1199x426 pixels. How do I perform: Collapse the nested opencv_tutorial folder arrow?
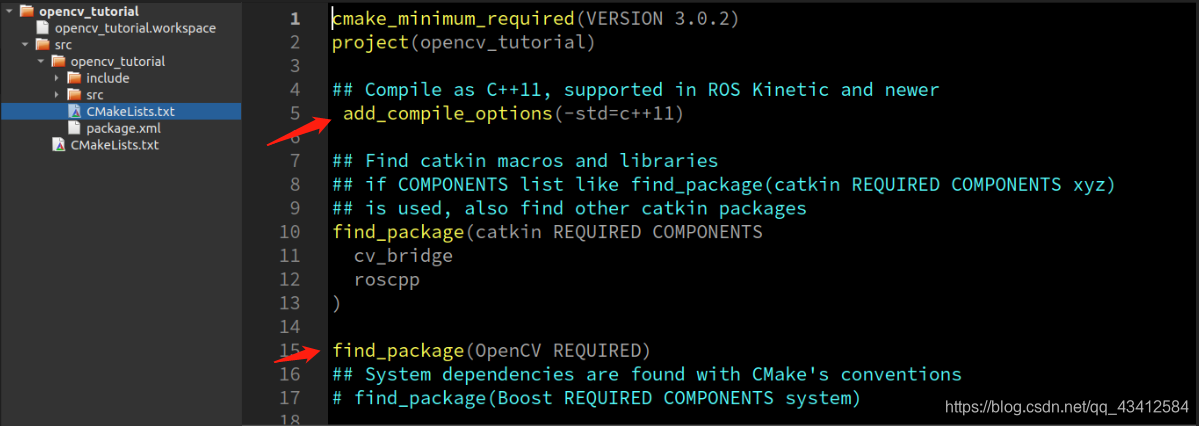tap(41, 62)
